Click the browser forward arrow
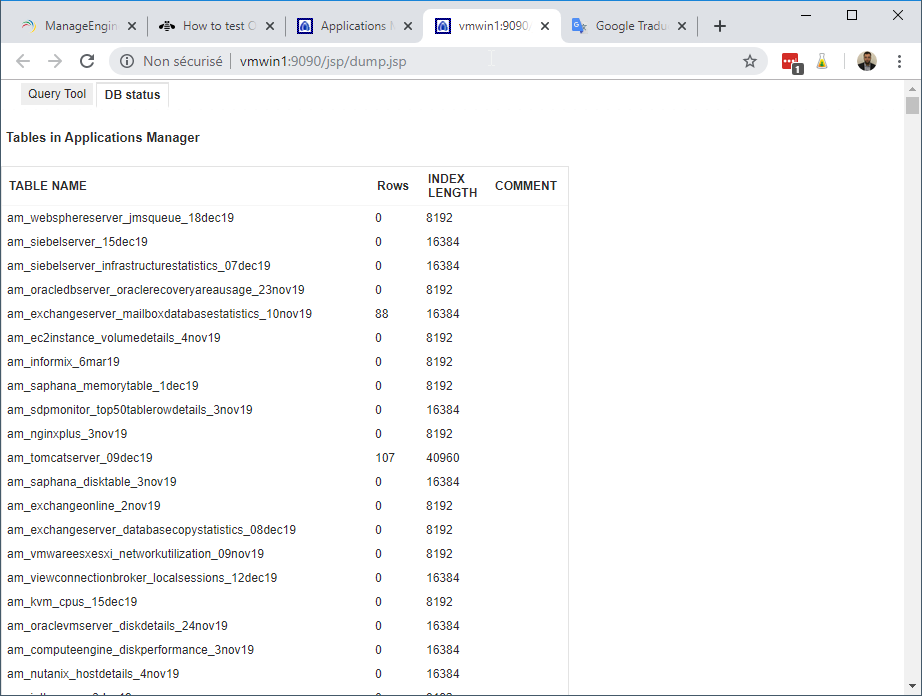Screen dimensions: 922x696 tap(55, 61)
